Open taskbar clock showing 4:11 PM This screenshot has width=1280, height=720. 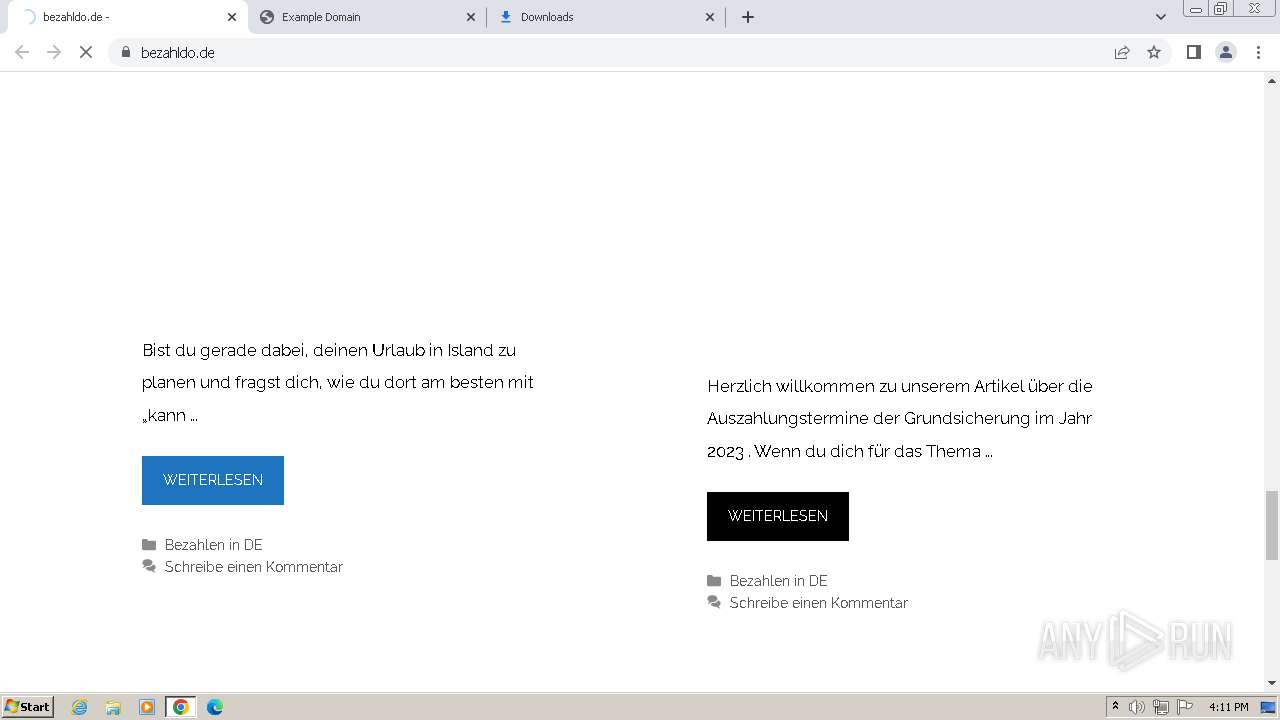coord(1229,707)
